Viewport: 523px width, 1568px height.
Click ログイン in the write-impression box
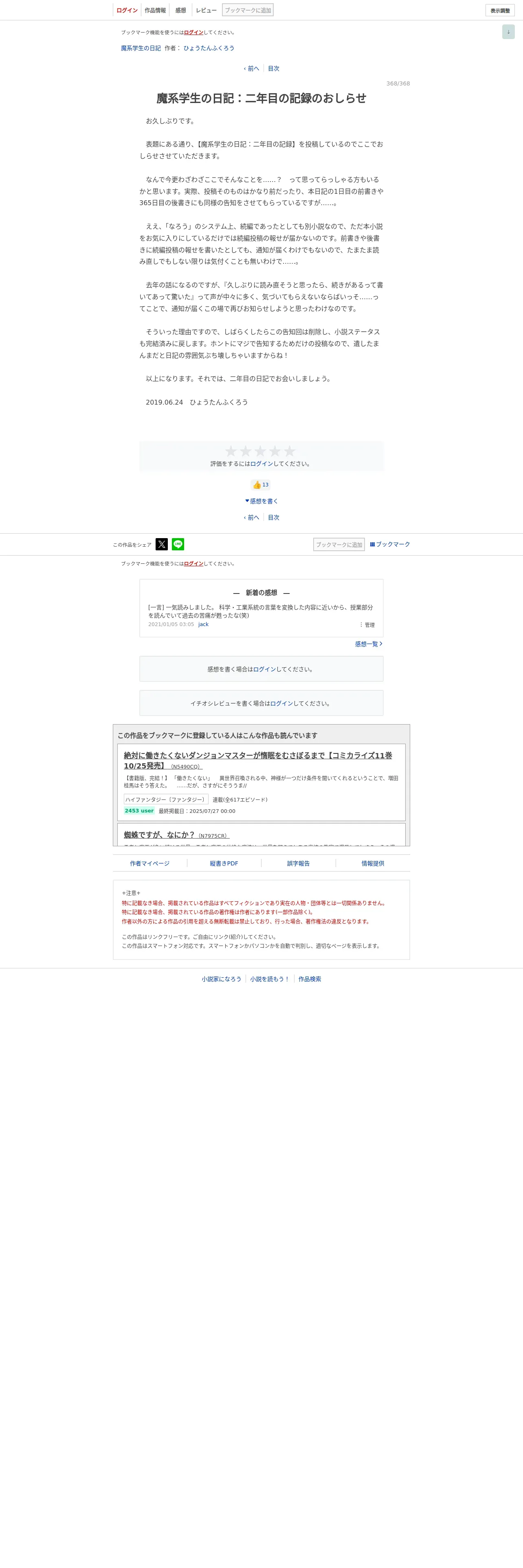pyautogui.click(x=265, y=669)
